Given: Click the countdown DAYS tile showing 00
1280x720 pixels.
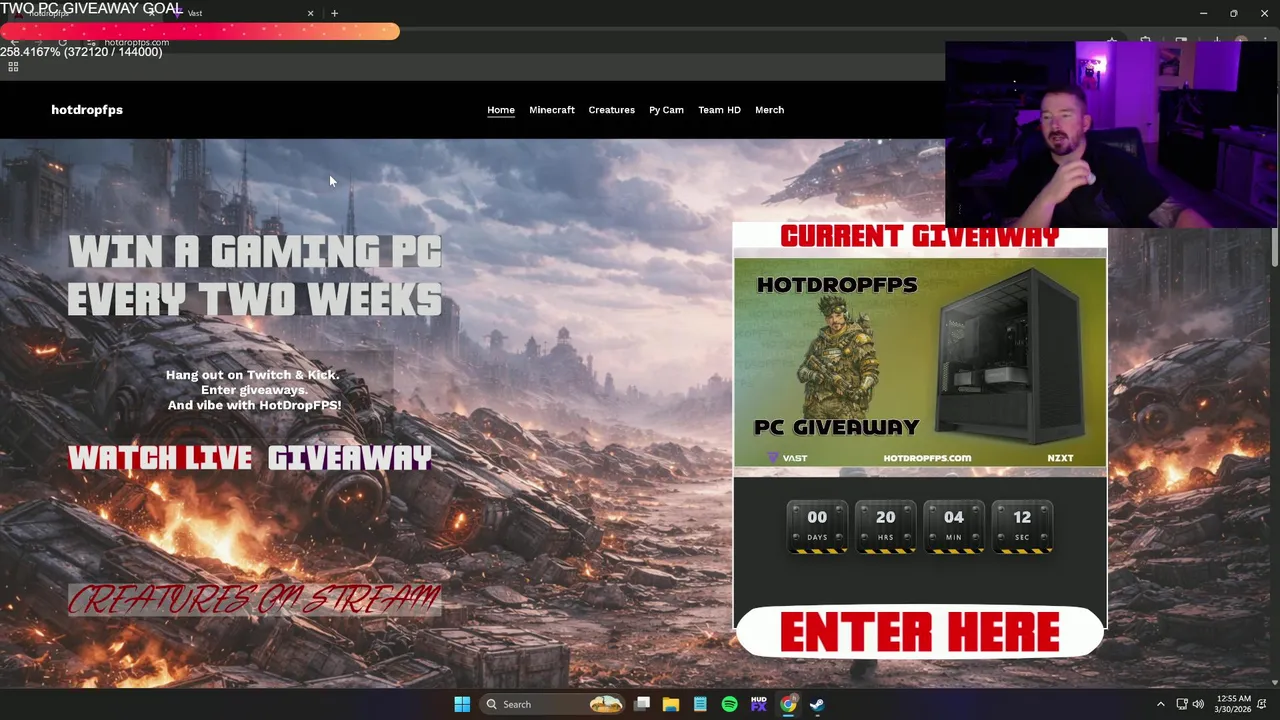Looking at the screenshot, I should click(817, 526).
